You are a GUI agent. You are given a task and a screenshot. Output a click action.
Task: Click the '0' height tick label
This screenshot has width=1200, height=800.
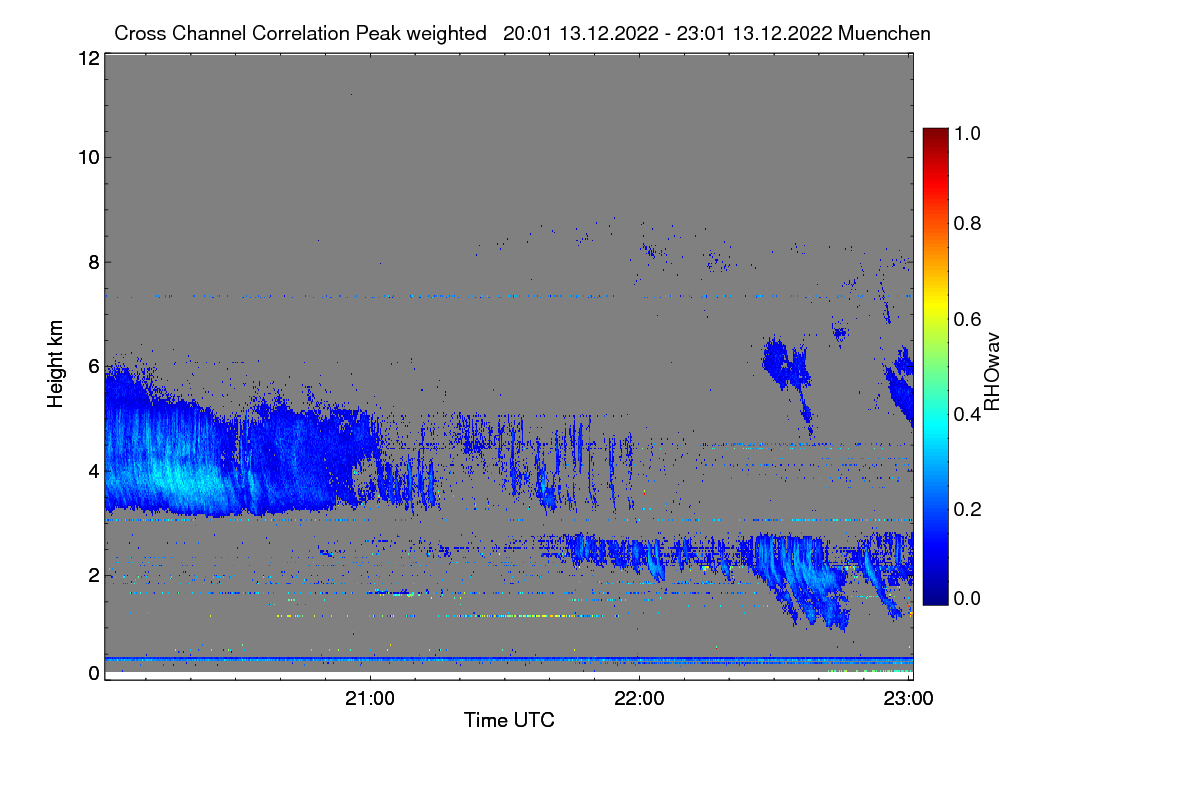tap(93, 673)
